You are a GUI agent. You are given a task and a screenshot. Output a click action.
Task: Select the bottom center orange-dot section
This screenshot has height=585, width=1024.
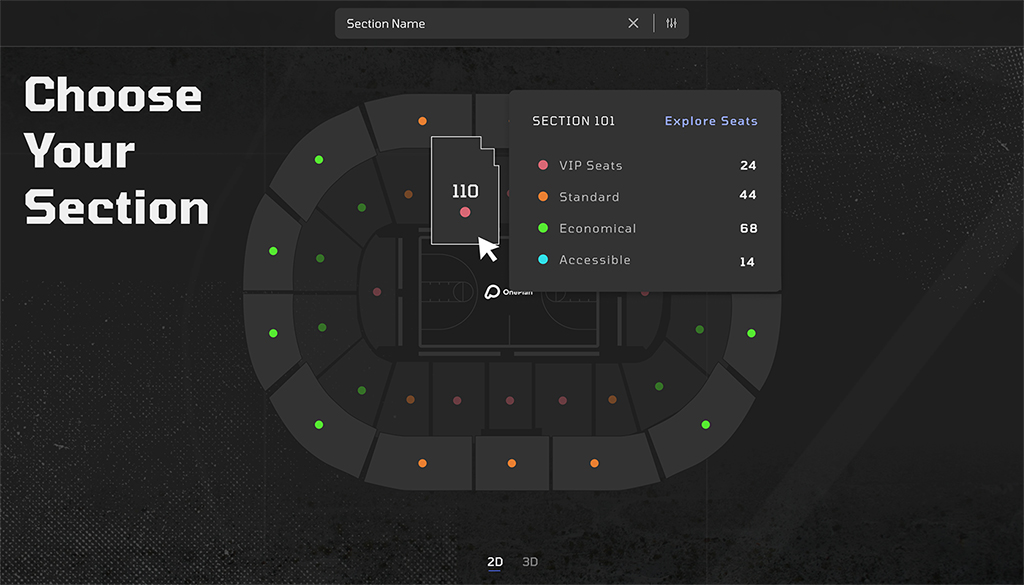pyautogui.click(x=512, y=464)
